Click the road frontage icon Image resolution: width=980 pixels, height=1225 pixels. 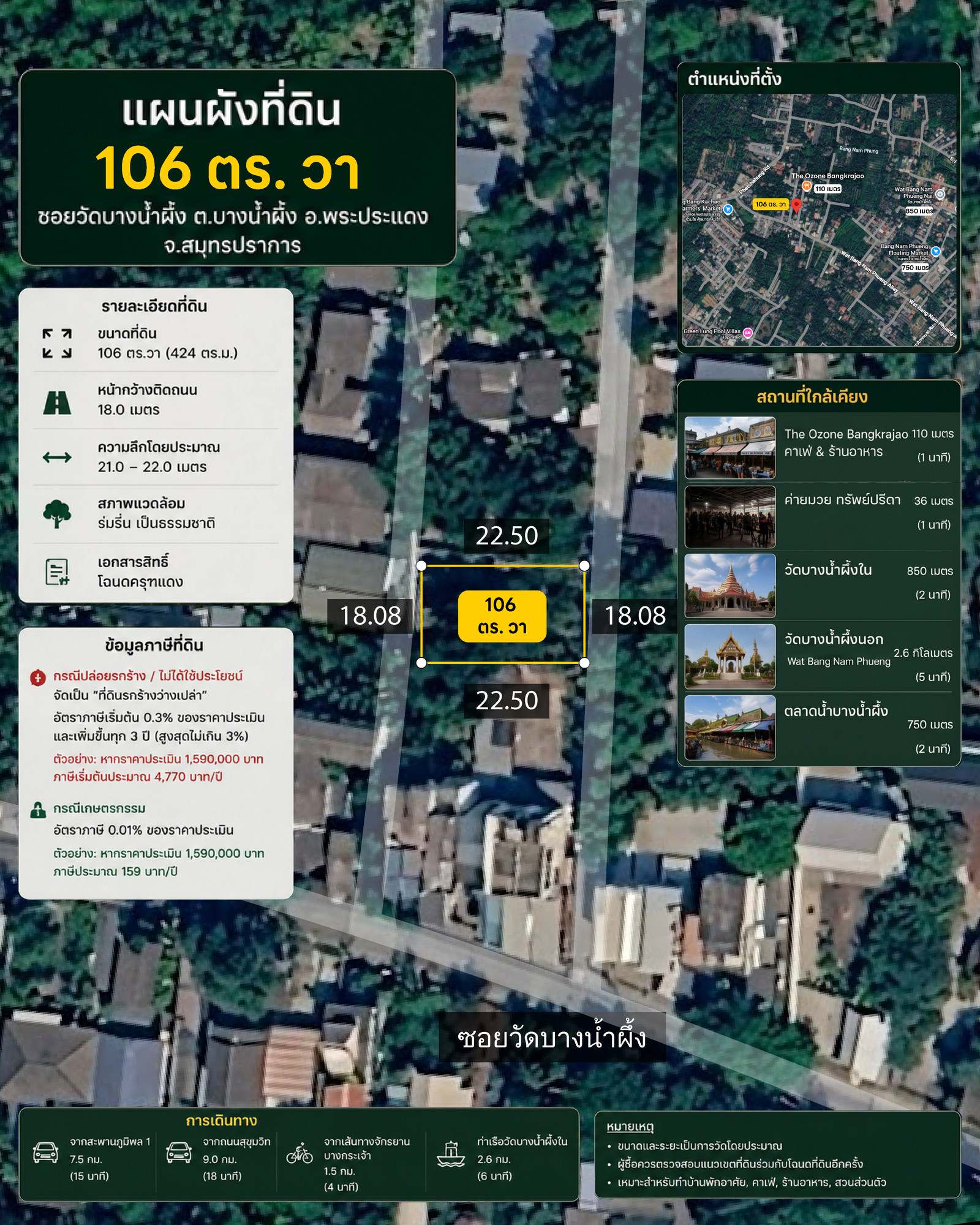coord(57,402)
